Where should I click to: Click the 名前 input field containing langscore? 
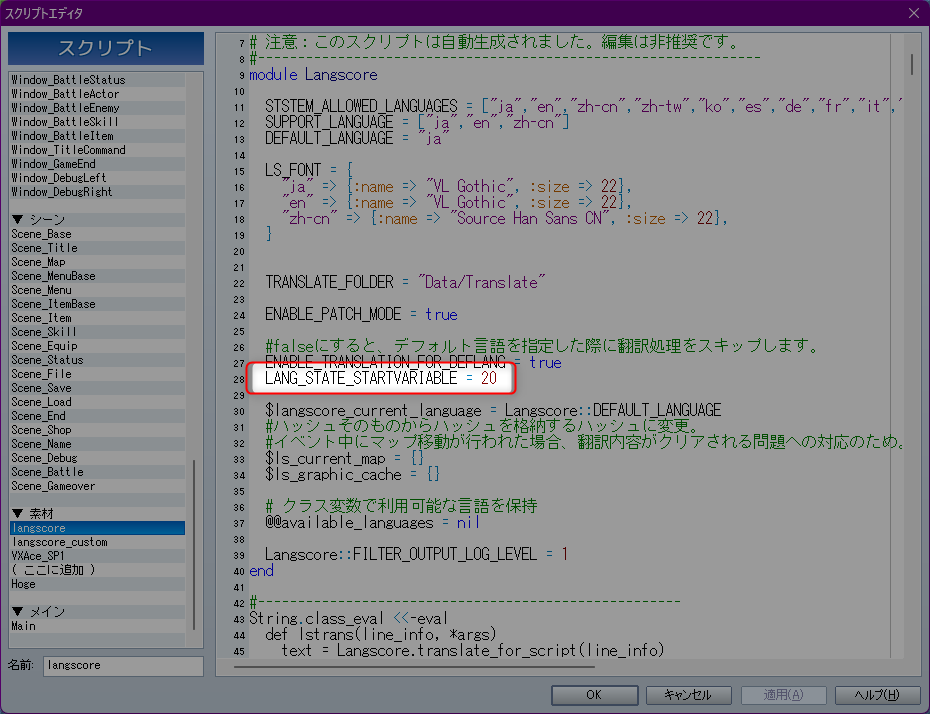click(123, 665)
